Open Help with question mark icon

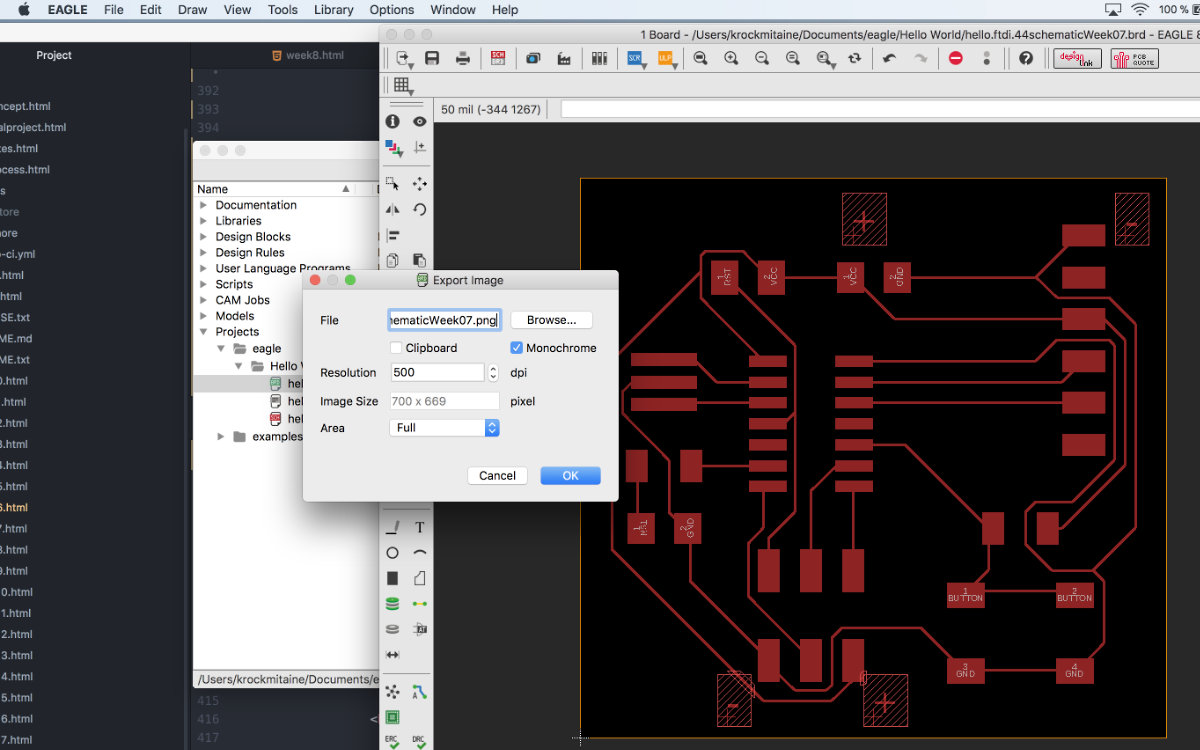coord(1025,58)
